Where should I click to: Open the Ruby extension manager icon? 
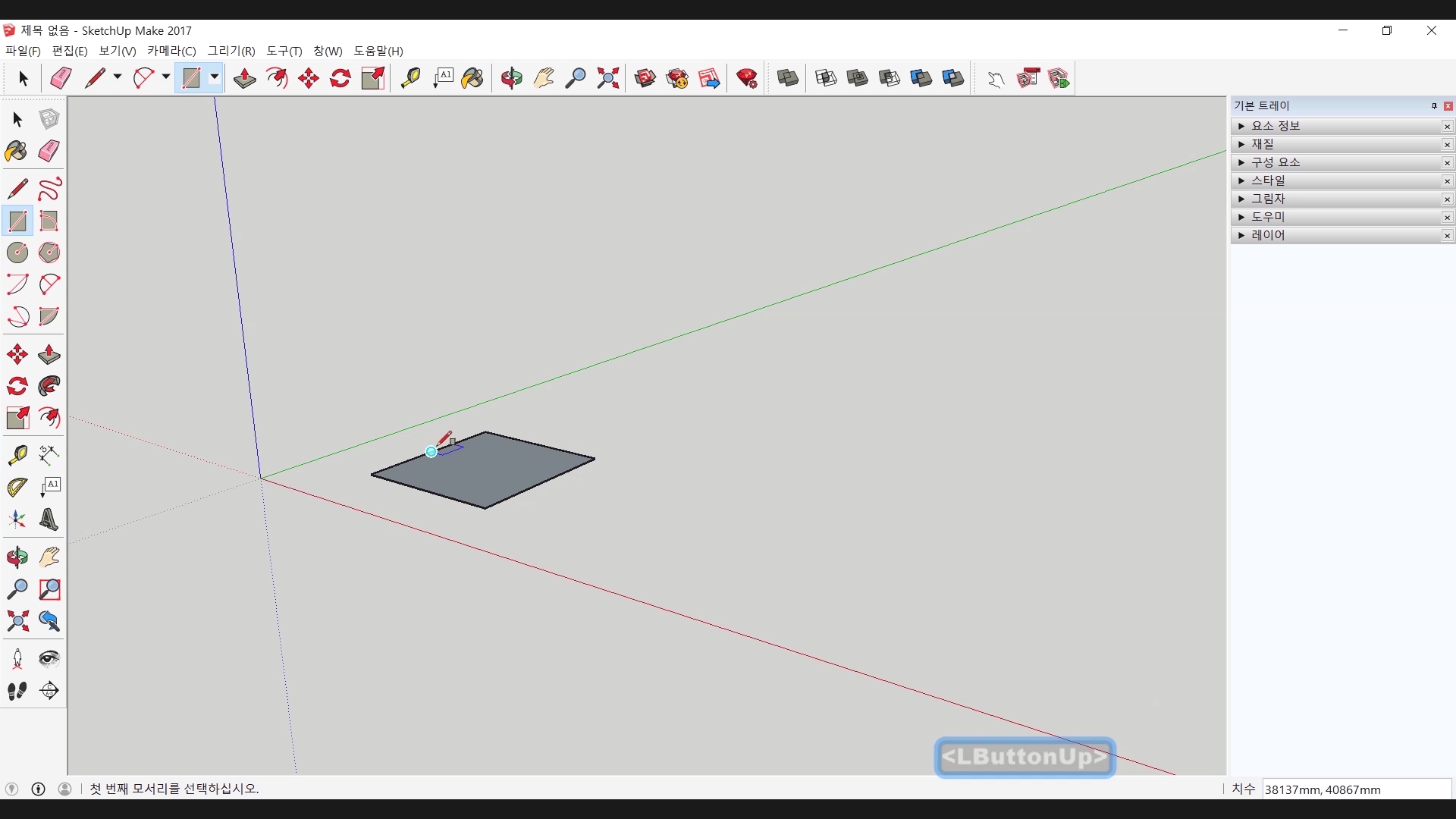746,78
